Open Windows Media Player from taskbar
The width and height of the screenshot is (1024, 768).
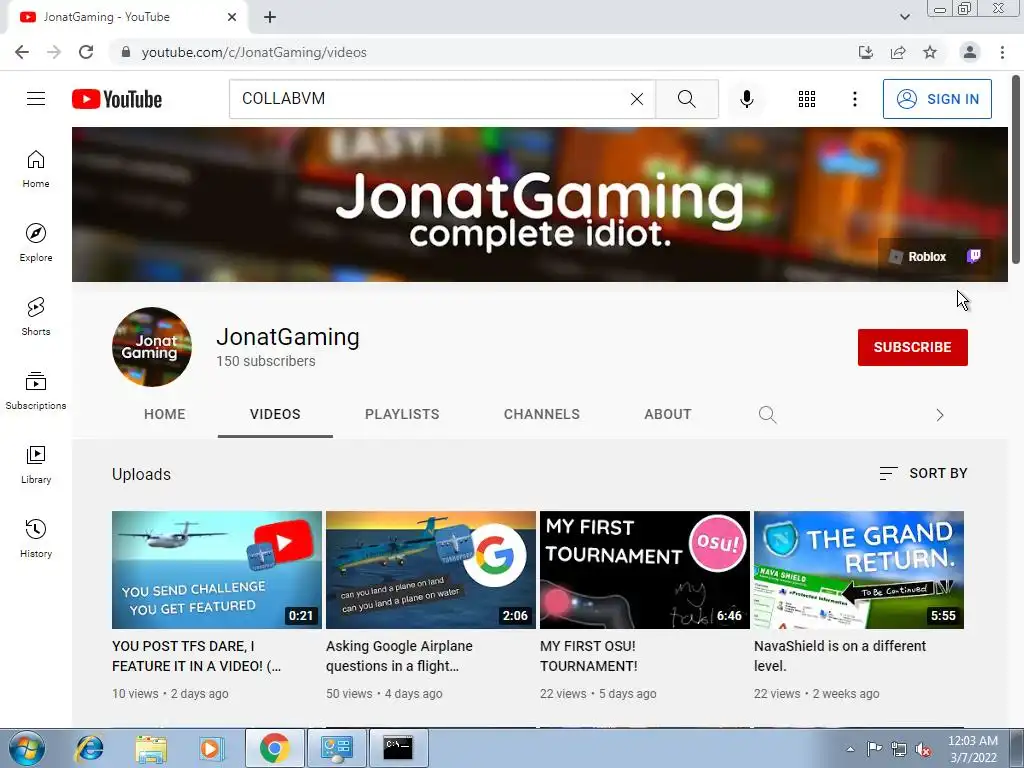pos(211,748)
